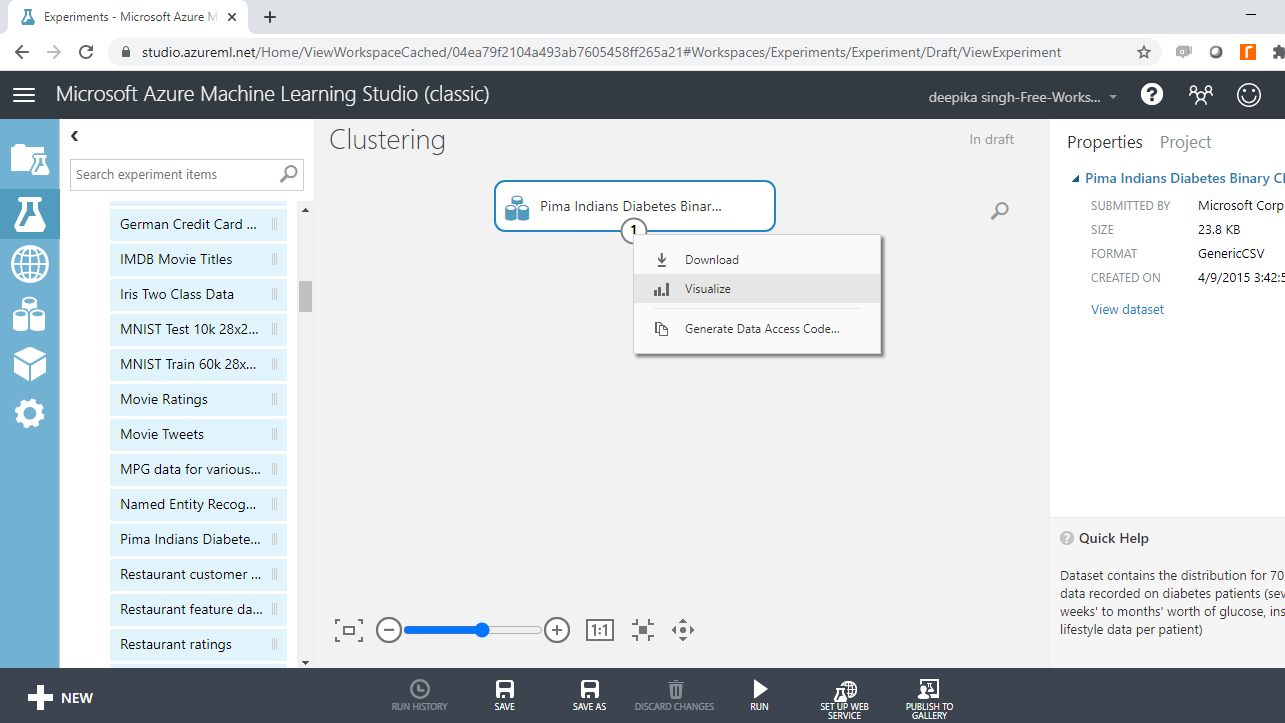Open the Web Services globe icon

tap(29, 265)
